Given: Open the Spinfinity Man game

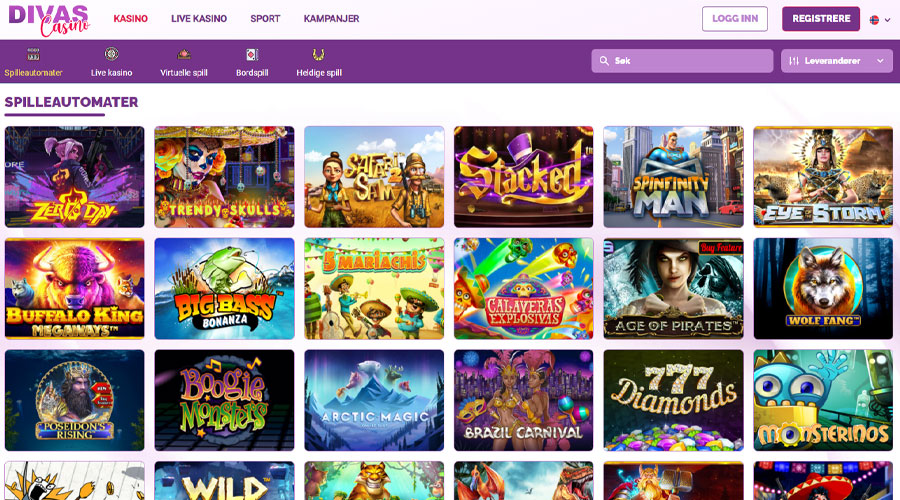Looking at the screenshot, I should pyautogui.click(x=673, y=177).
